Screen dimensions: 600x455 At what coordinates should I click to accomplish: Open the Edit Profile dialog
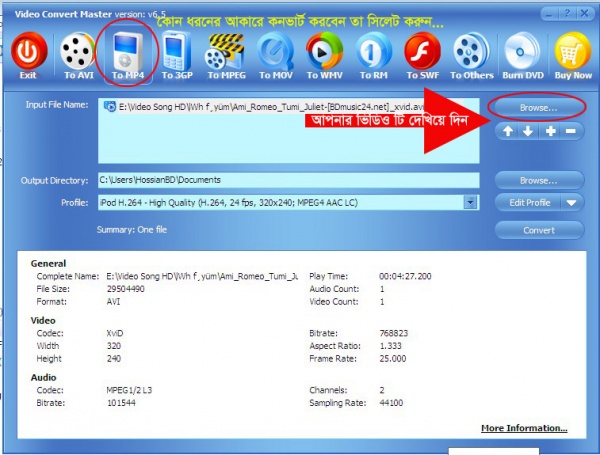(x=529, y=202)
